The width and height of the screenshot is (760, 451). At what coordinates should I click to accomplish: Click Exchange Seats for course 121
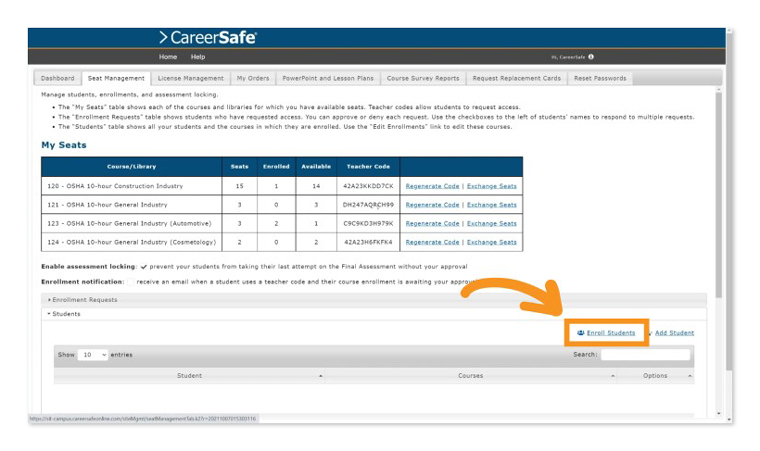[491, 205]
